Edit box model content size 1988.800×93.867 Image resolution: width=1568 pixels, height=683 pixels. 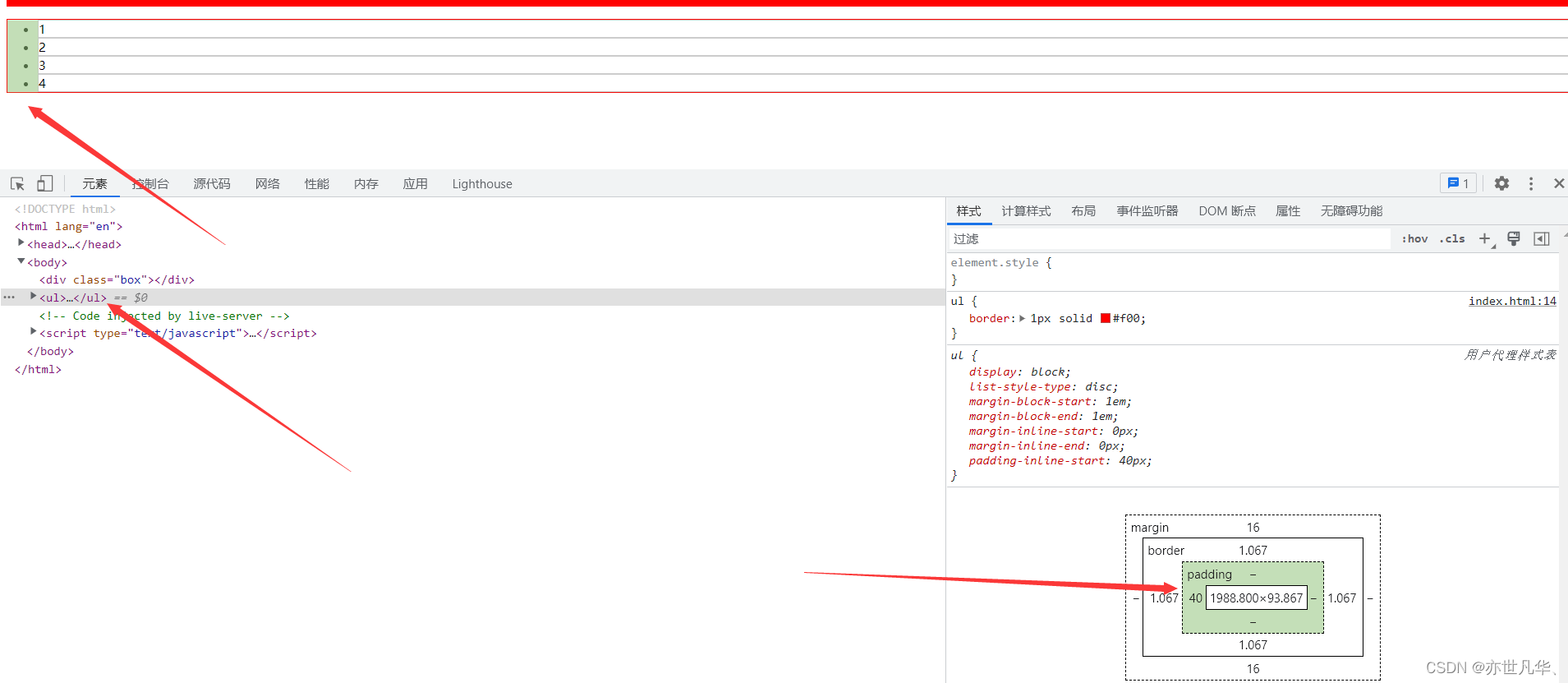click(1256, 598)
